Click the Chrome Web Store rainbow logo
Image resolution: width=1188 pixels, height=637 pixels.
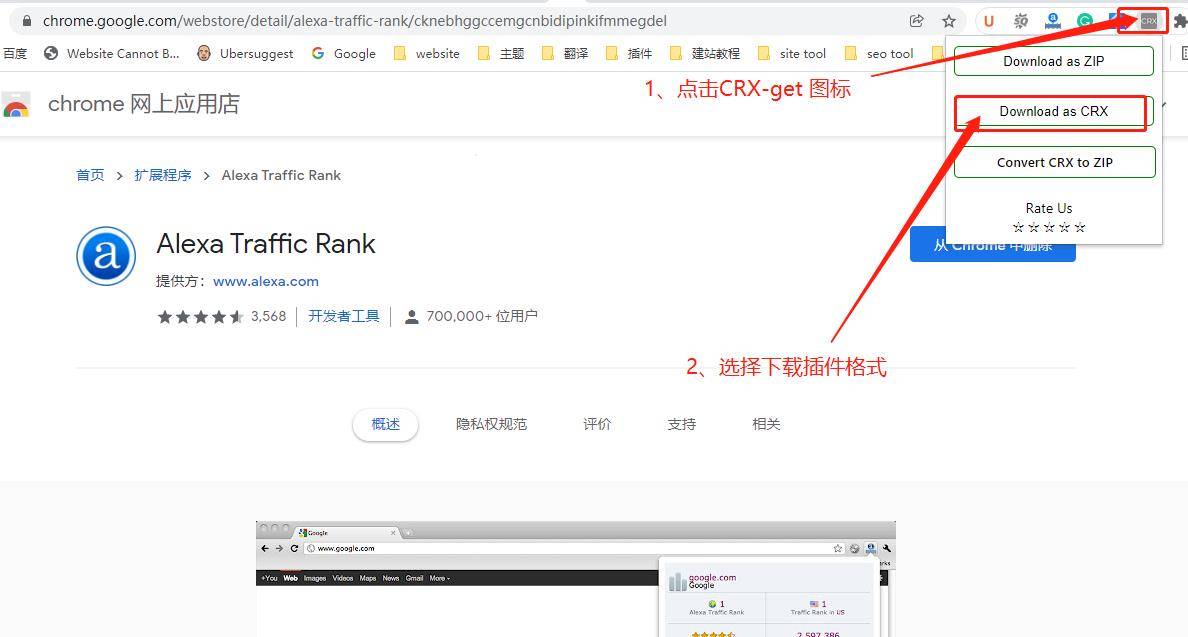tap(16, 105)
